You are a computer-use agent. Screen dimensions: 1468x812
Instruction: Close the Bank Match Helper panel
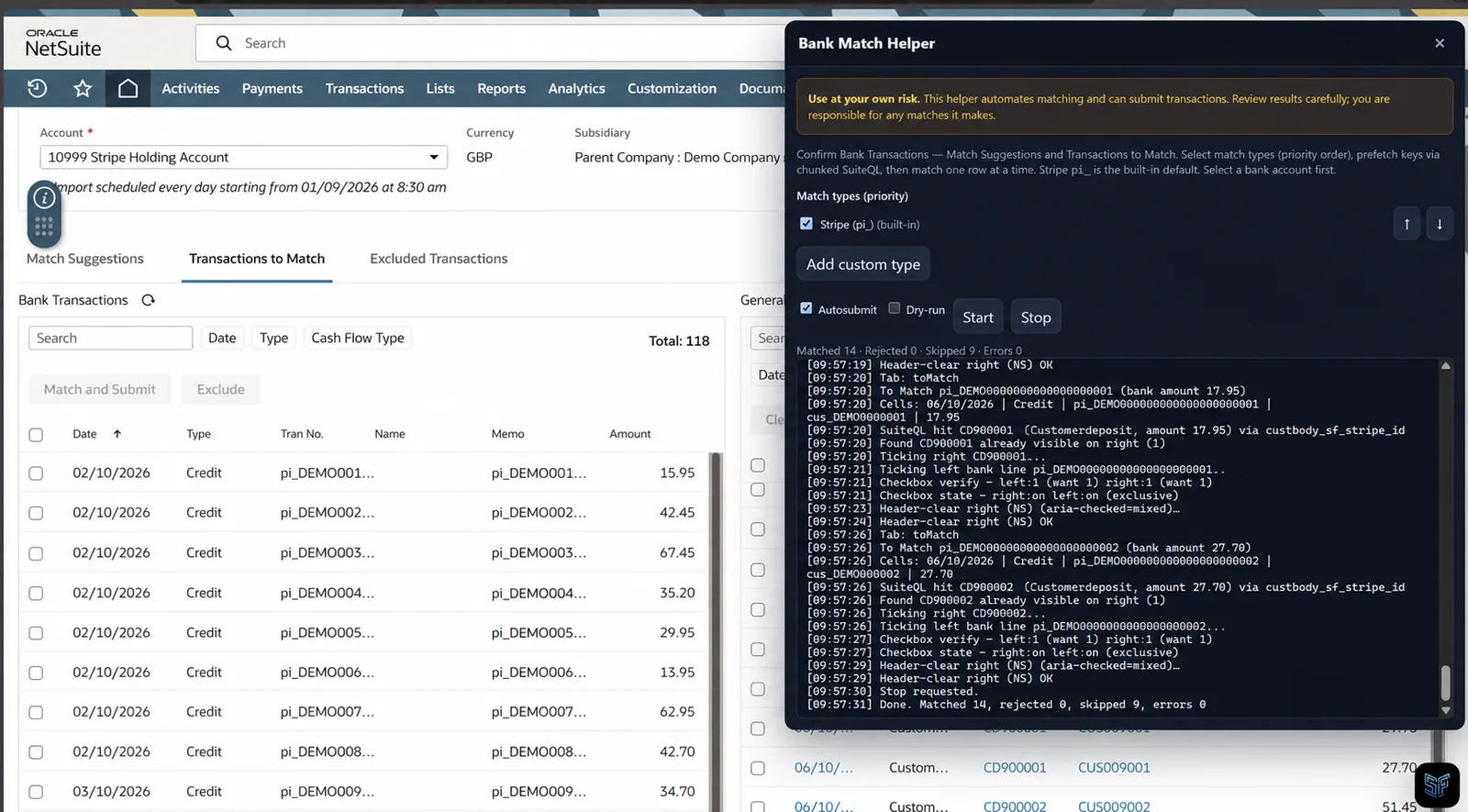pyautogui.click(x=1440, y=43)
